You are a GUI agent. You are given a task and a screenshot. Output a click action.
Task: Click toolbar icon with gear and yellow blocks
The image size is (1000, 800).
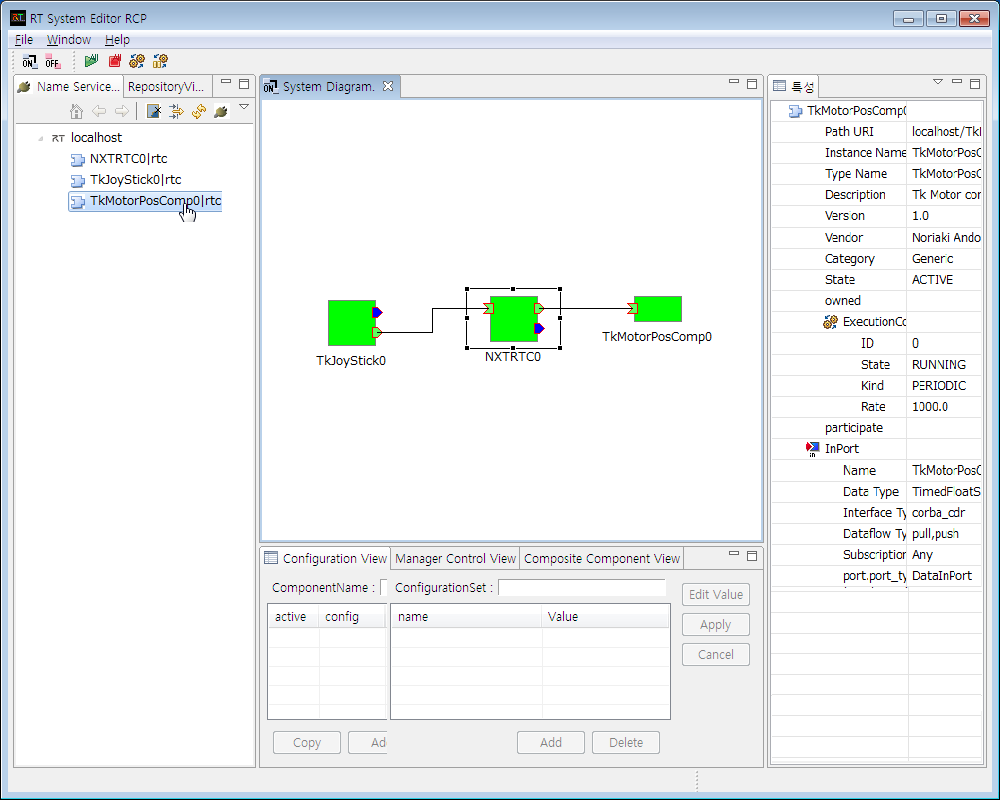coord(160,61)
